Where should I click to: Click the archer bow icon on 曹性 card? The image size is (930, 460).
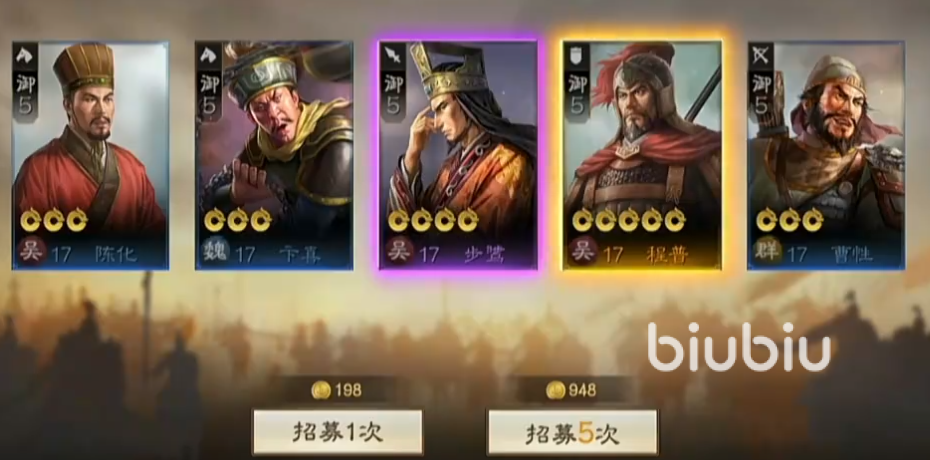[761, 56]
